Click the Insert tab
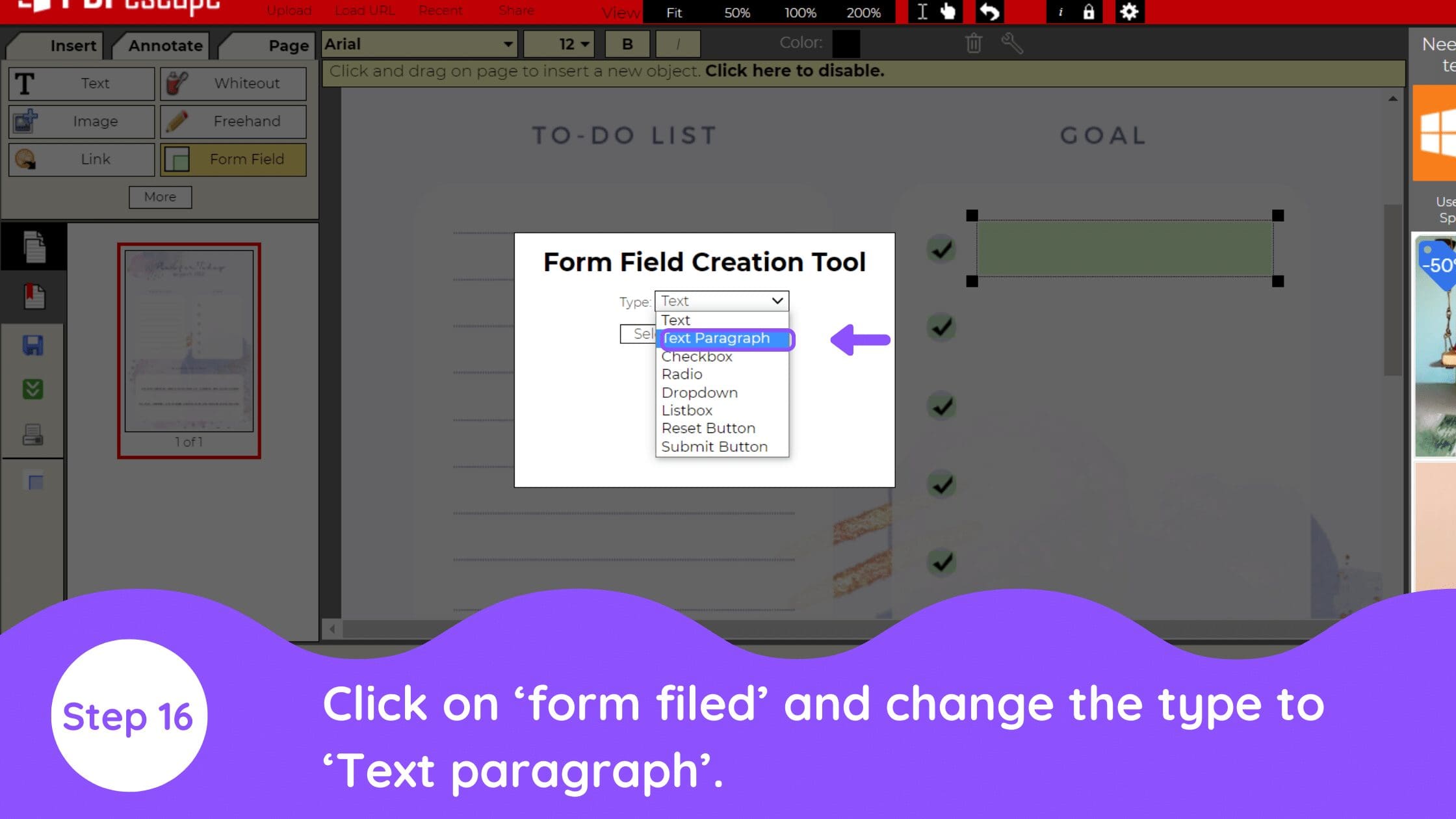Viewport: 1456px width, 819px height. point(72,45)
